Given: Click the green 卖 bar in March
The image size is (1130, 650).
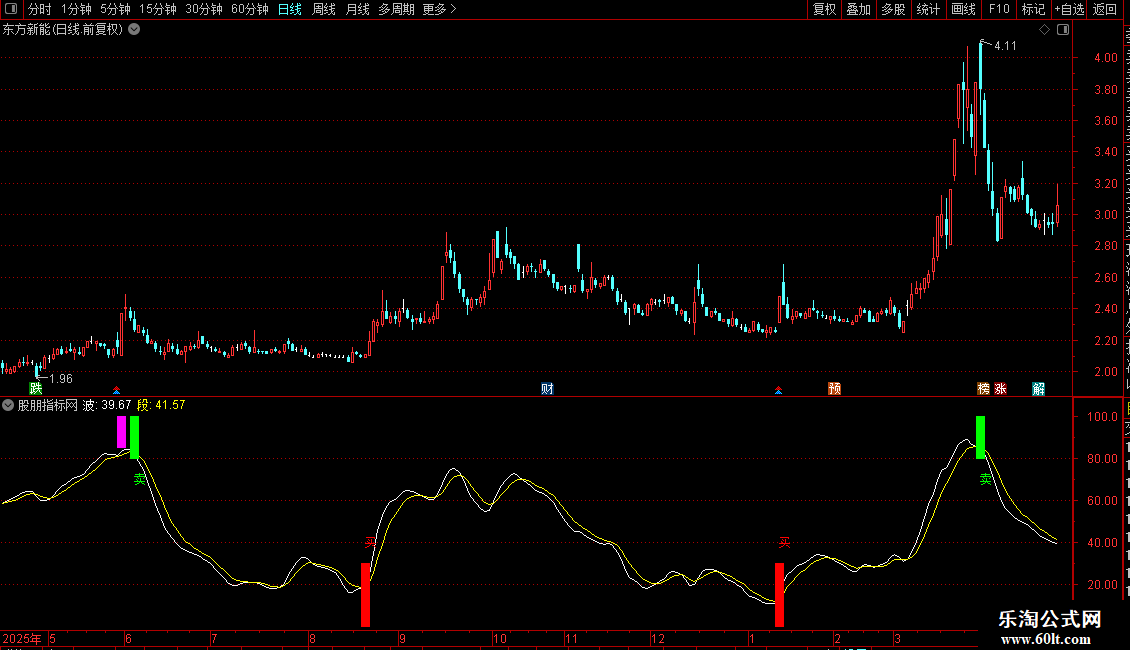Looking at the screenshot, I should (980, 437).
